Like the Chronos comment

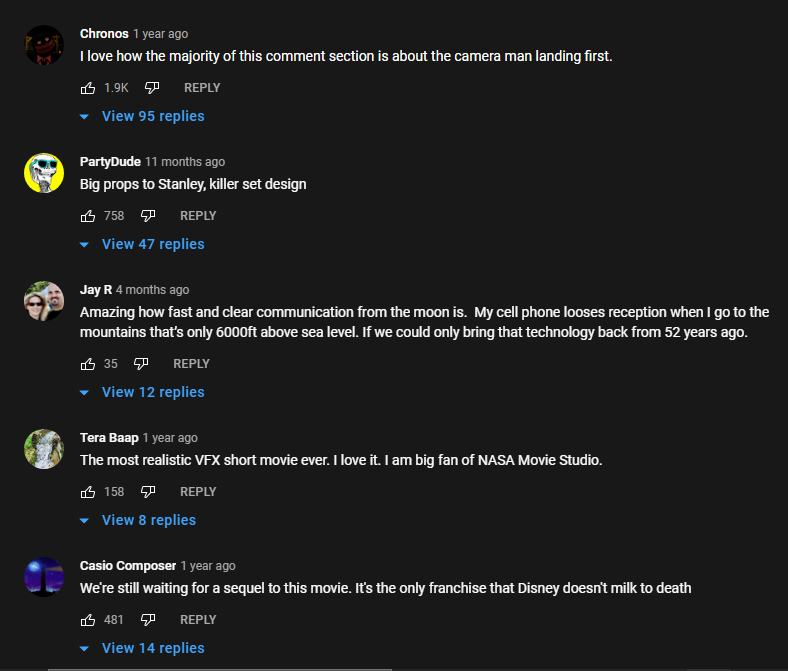[88, 88]
